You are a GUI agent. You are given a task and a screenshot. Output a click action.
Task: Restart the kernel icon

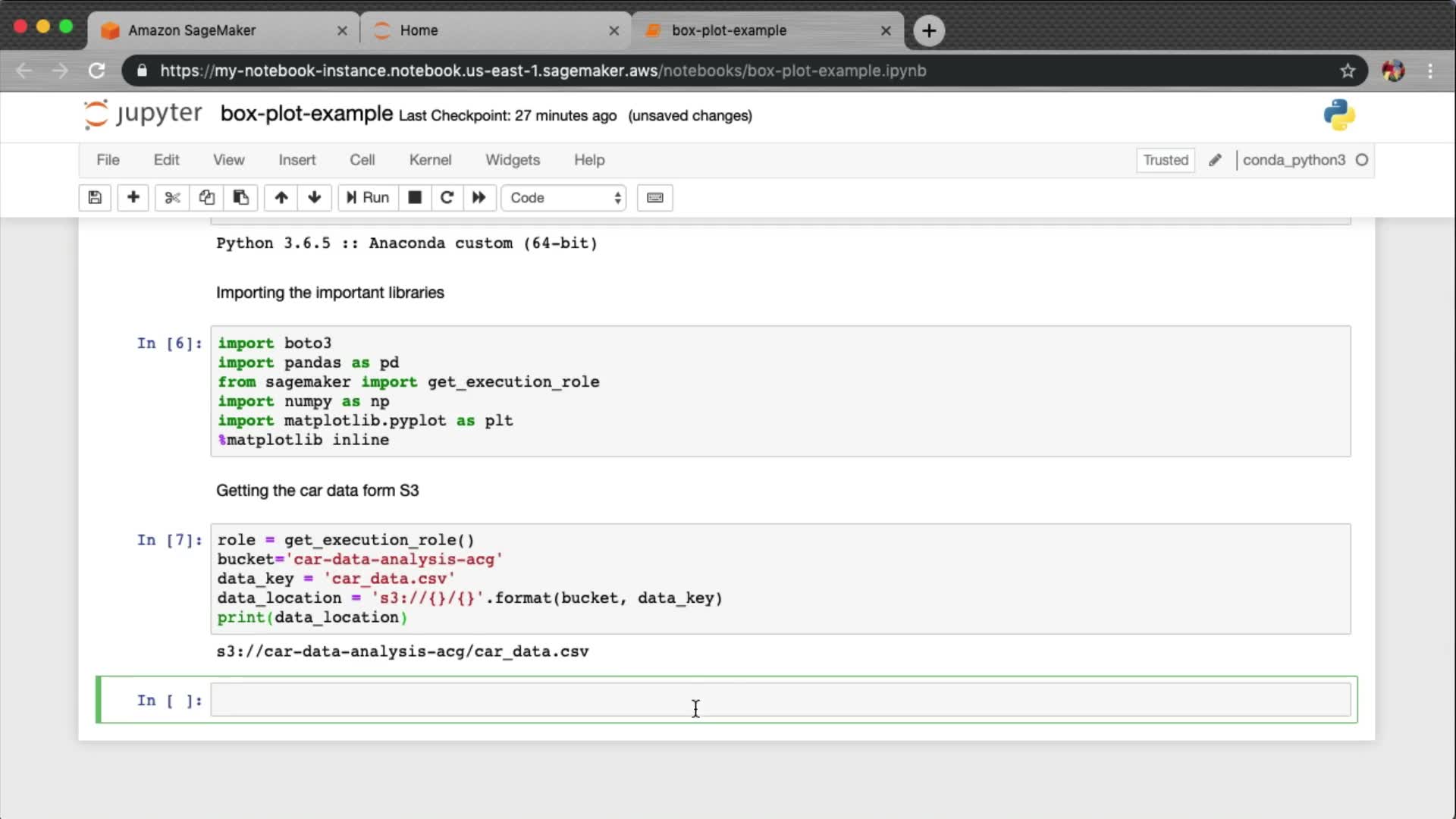click(447, 198)
